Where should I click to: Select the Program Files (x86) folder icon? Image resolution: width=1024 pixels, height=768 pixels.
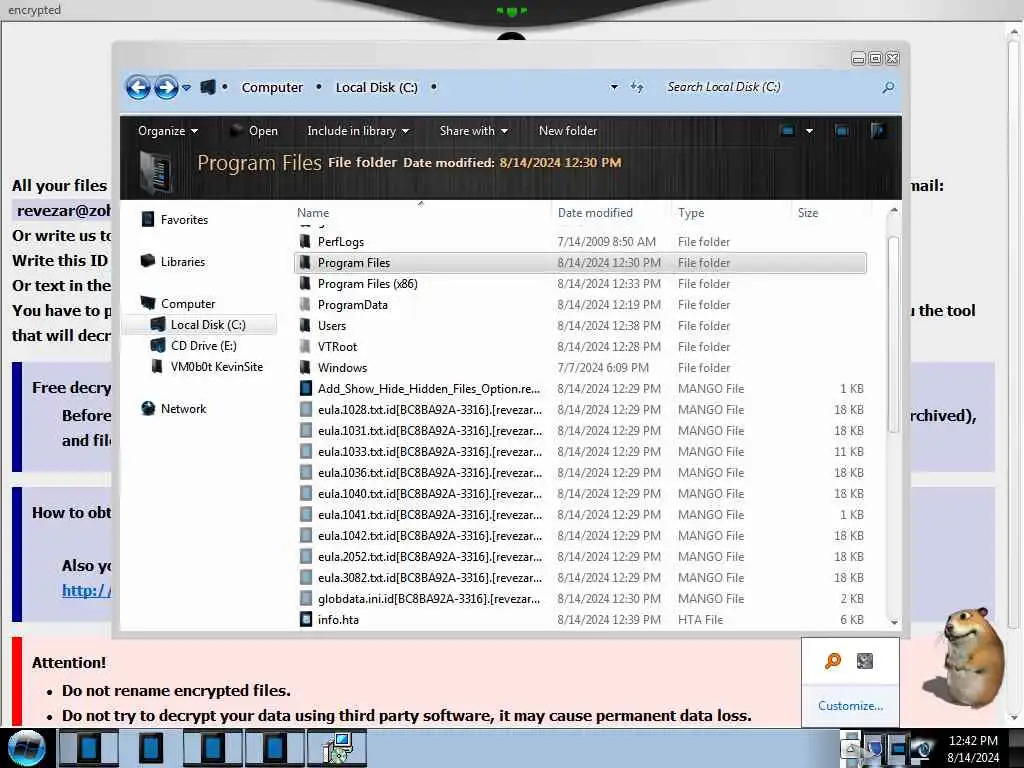(x=305, y=283)
